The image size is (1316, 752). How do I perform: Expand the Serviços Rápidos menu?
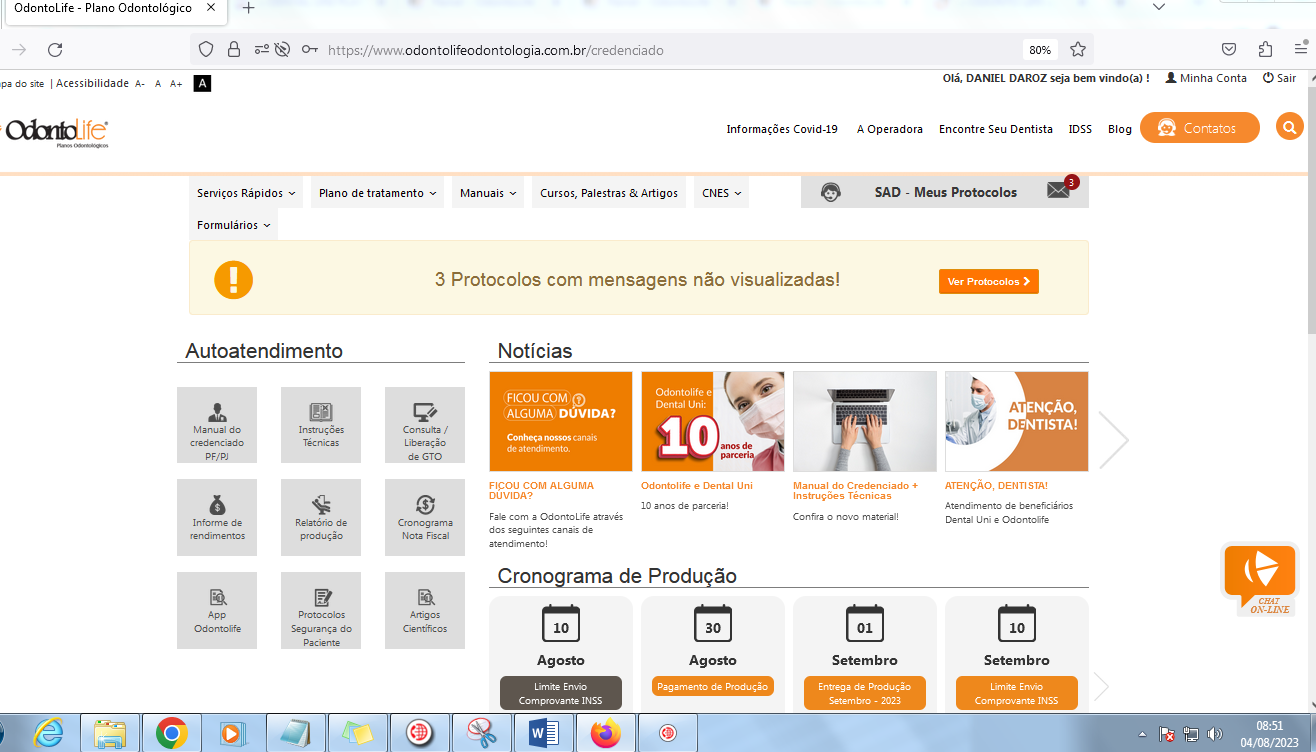point(246,193)
